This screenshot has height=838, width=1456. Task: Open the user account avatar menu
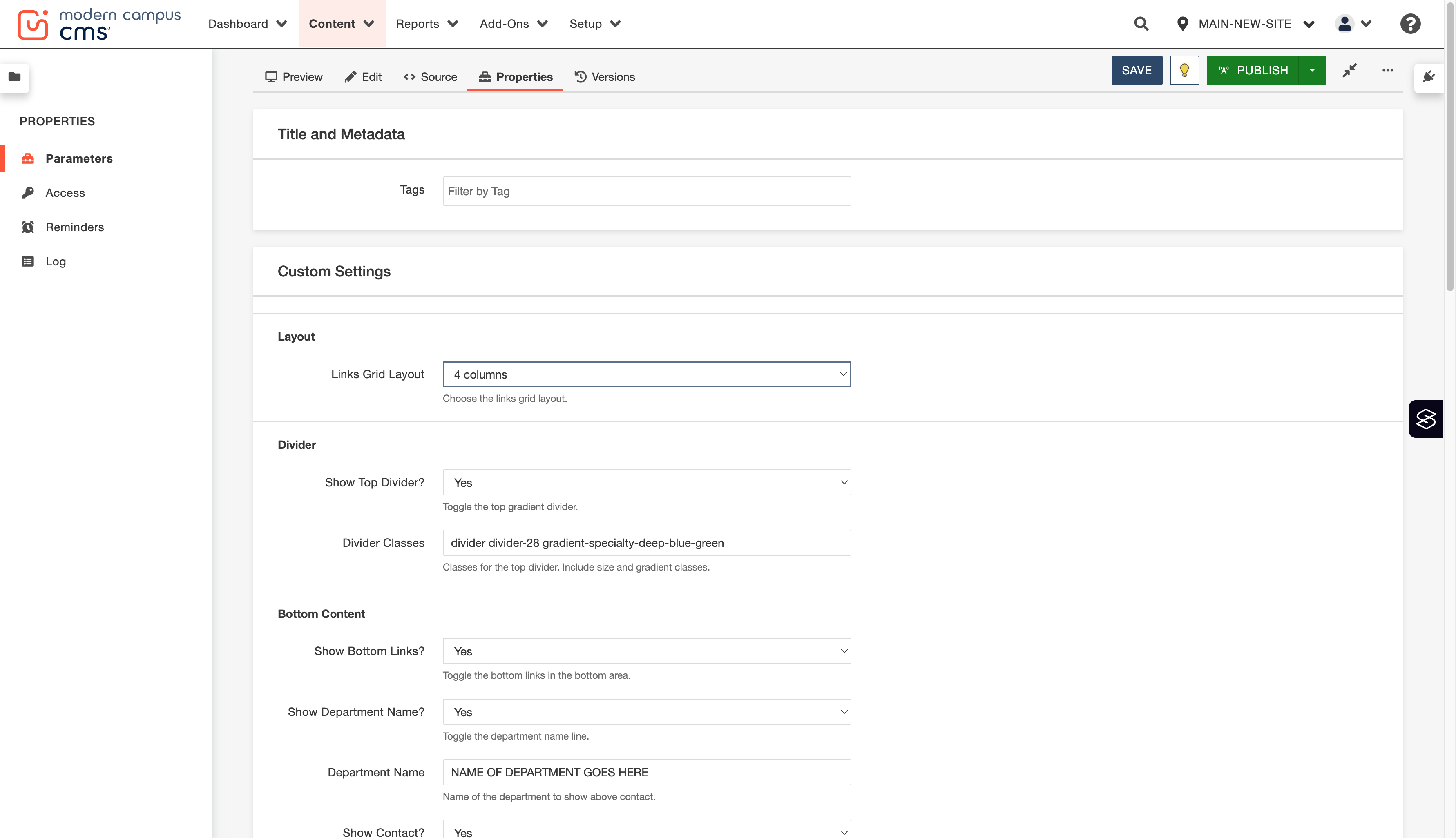click(1353, 24)
